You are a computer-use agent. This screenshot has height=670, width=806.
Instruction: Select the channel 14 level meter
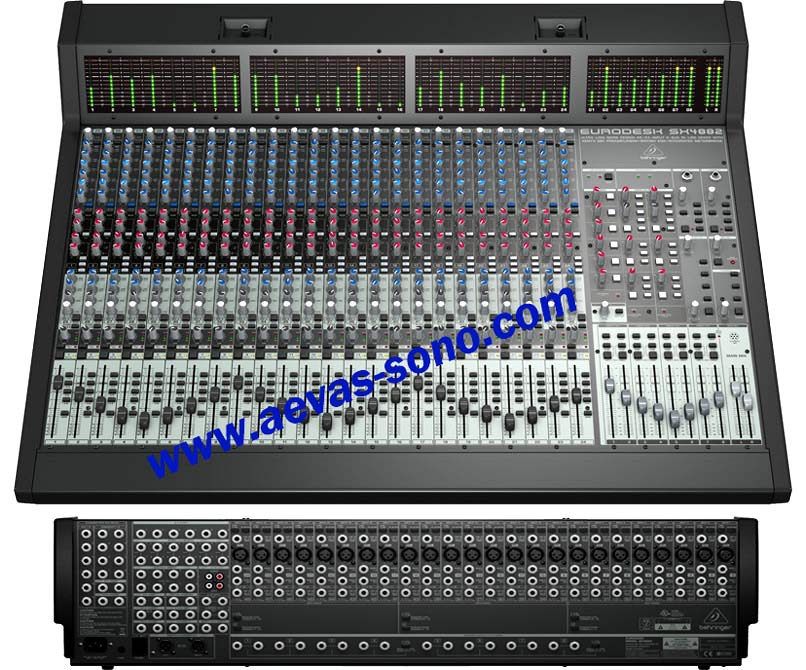coord(358,85)
